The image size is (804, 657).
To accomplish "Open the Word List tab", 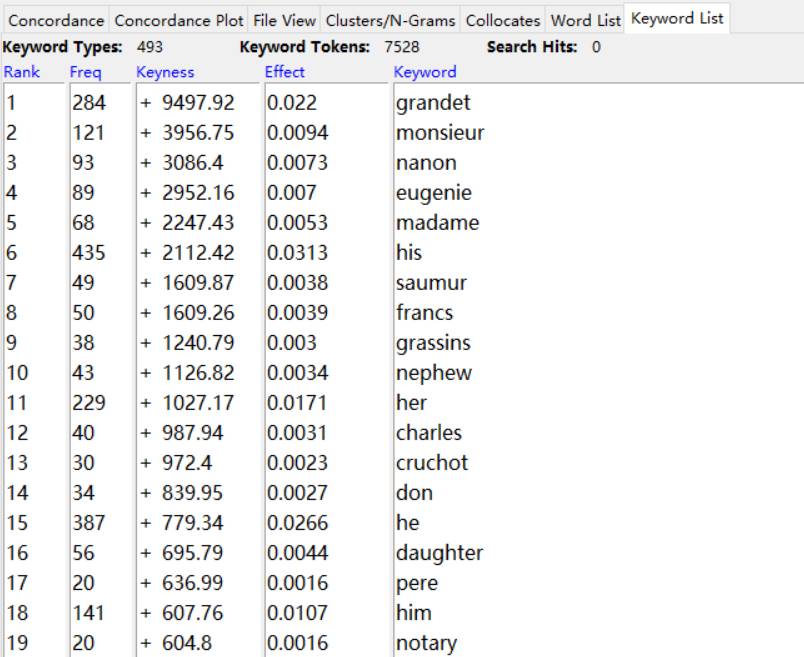I will click(585, 20).
